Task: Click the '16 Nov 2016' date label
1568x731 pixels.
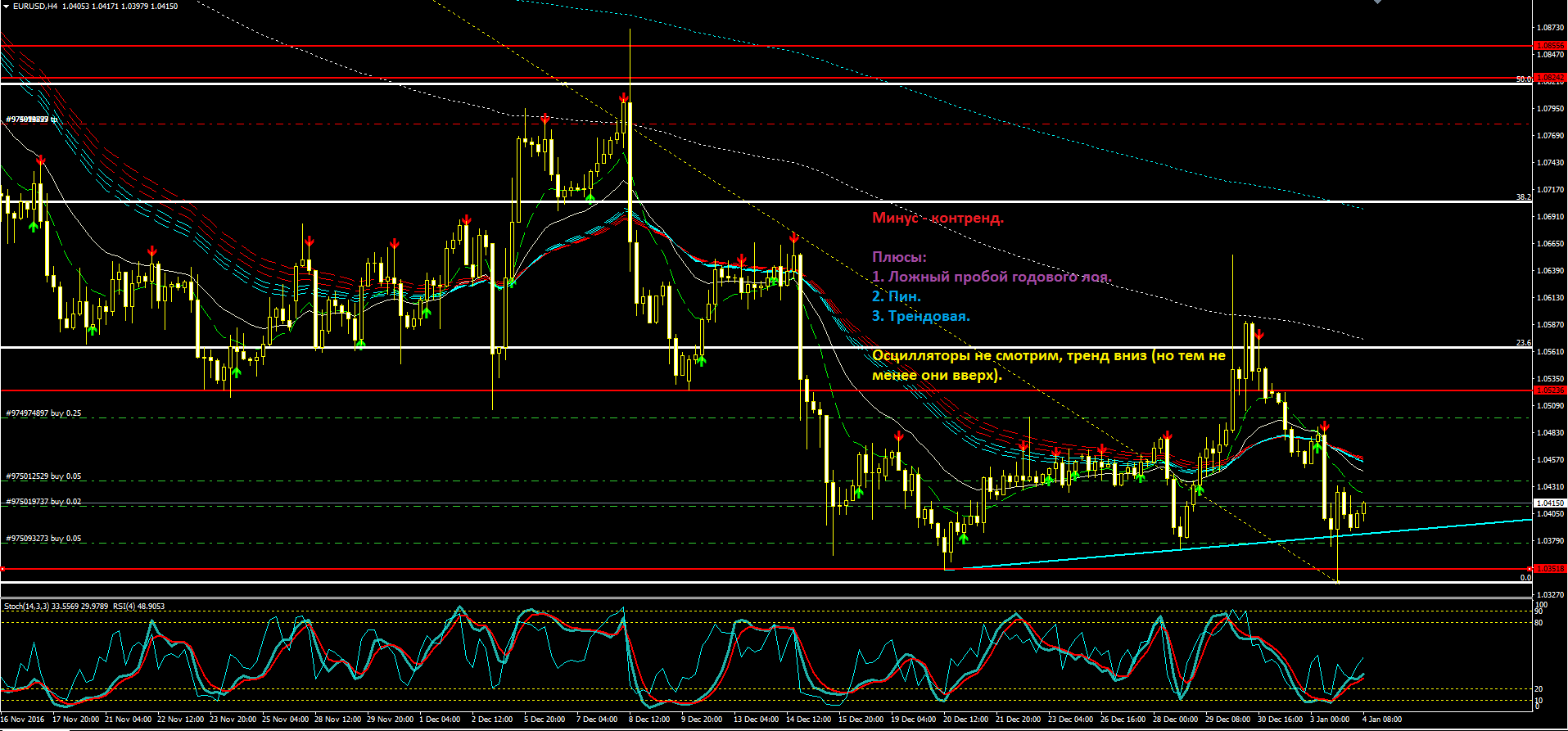Action: (x=23, y=720)
